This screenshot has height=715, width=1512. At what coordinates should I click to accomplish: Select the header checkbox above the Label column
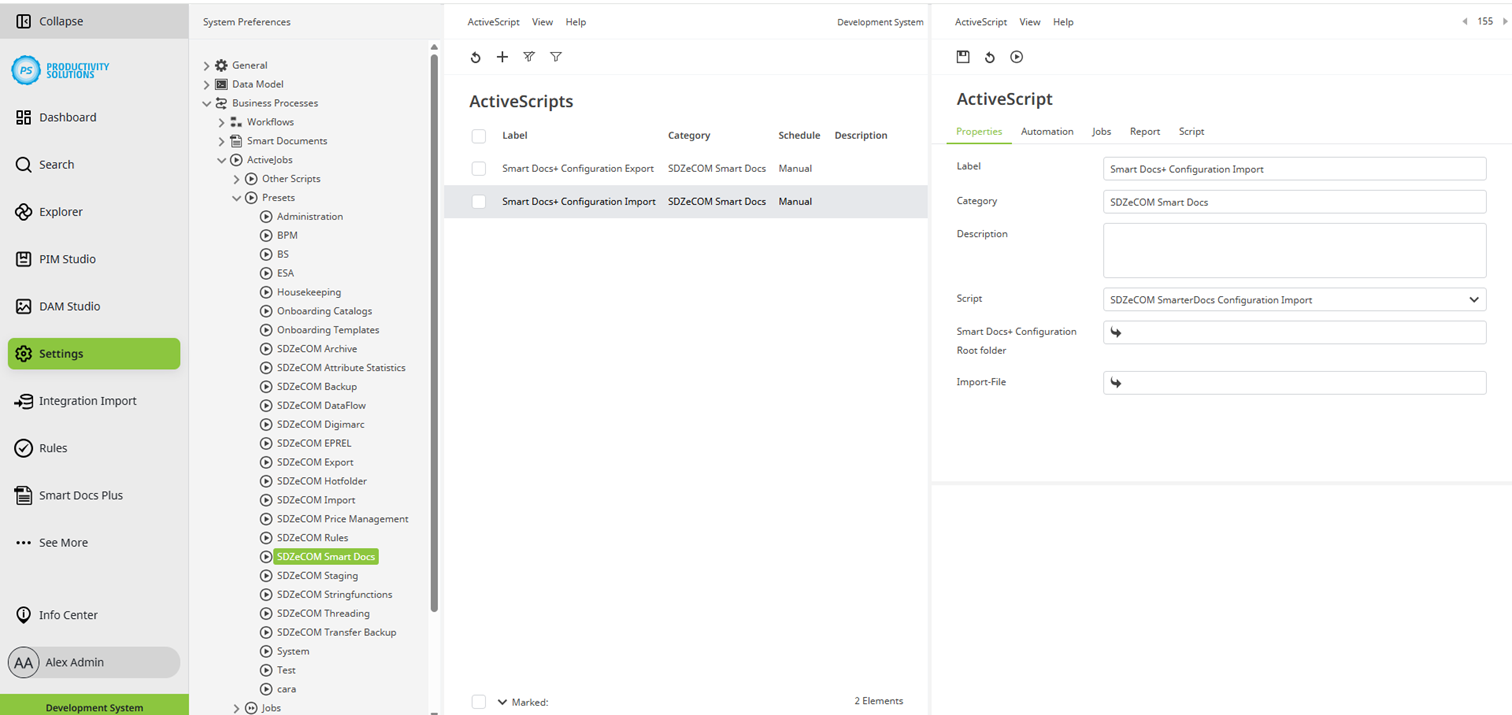click(478, 135)
